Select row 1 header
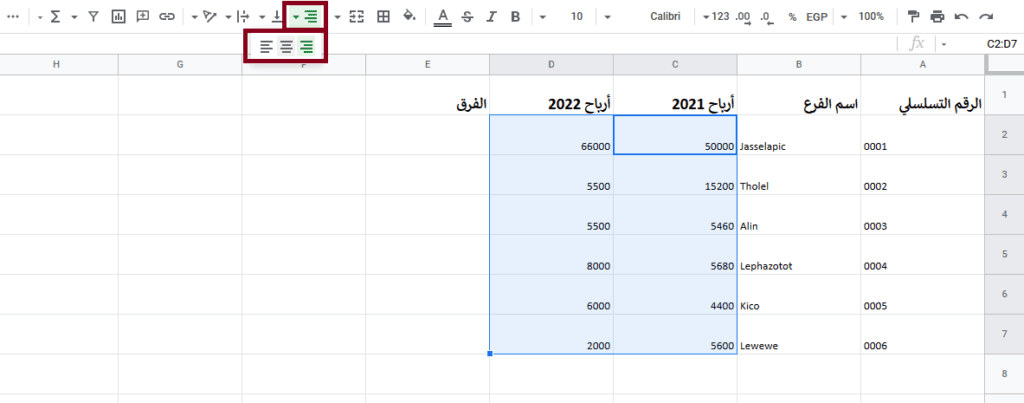This screenshot has height=403, width=1024. tap(1004, 95)
